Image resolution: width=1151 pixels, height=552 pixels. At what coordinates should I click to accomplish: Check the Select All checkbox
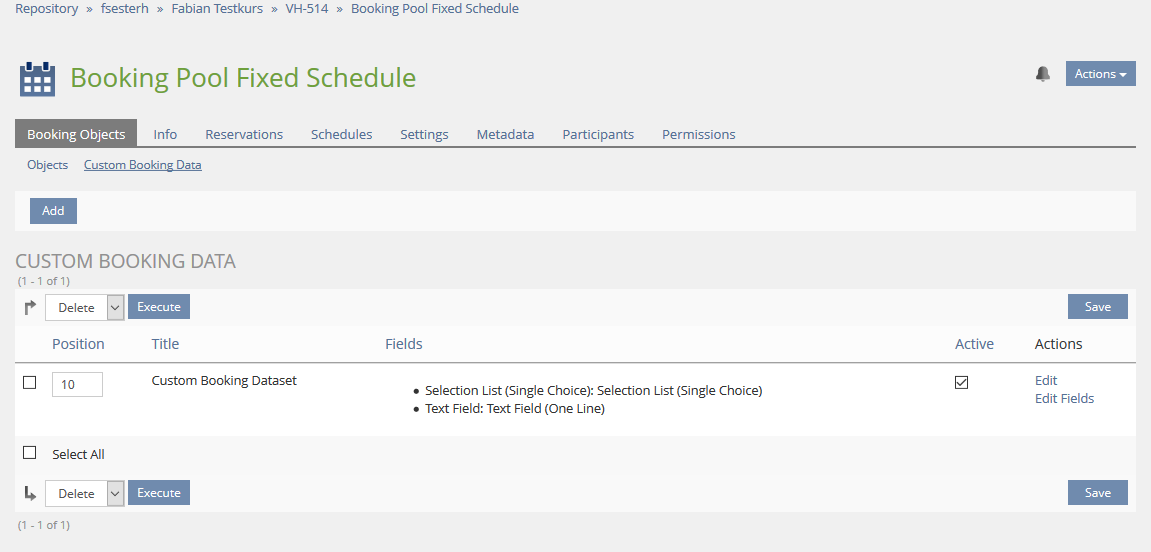click(29, 453)
